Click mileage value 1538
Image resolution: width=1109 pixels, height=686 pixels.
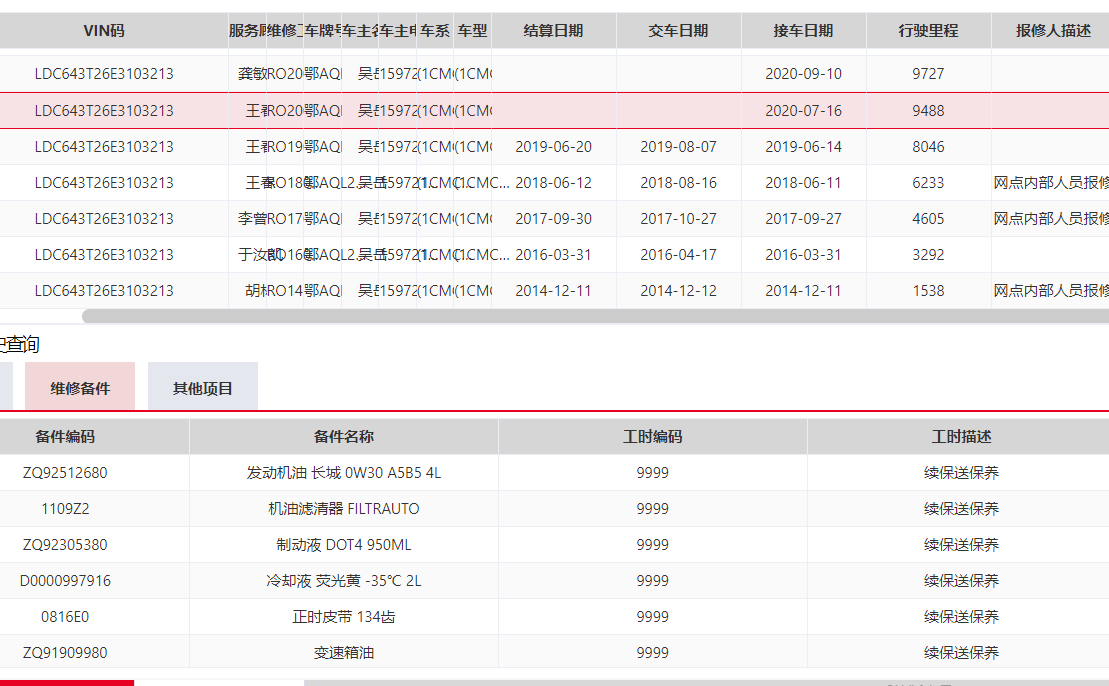click(928, 291)
